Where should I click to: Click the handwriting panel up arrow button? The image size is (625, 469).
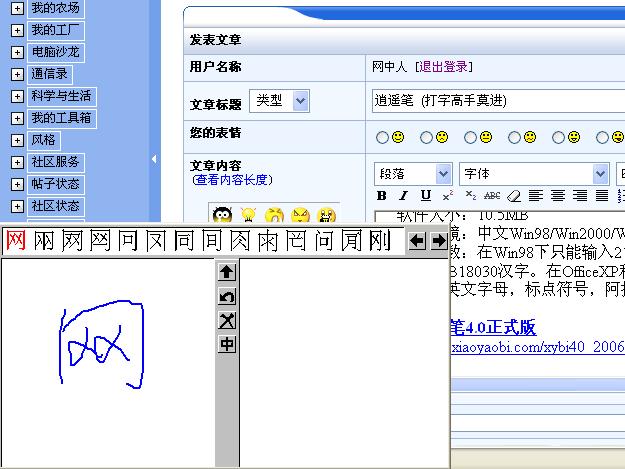coord(227,272)
